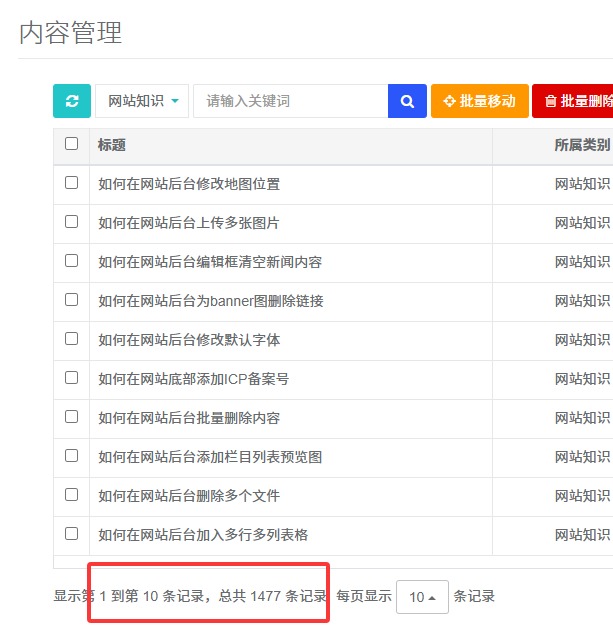Screen dimensions: 613x630
Task: Toggle the select-all checkbox in header
Action: [x=71, y=144]
